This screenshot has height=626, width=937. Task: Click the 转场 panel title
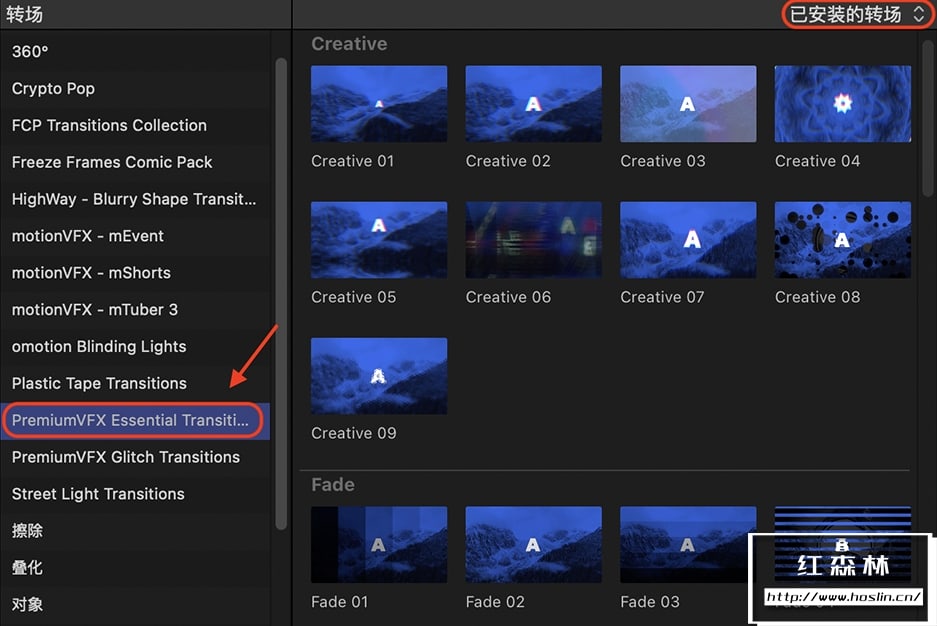(25, 14)
